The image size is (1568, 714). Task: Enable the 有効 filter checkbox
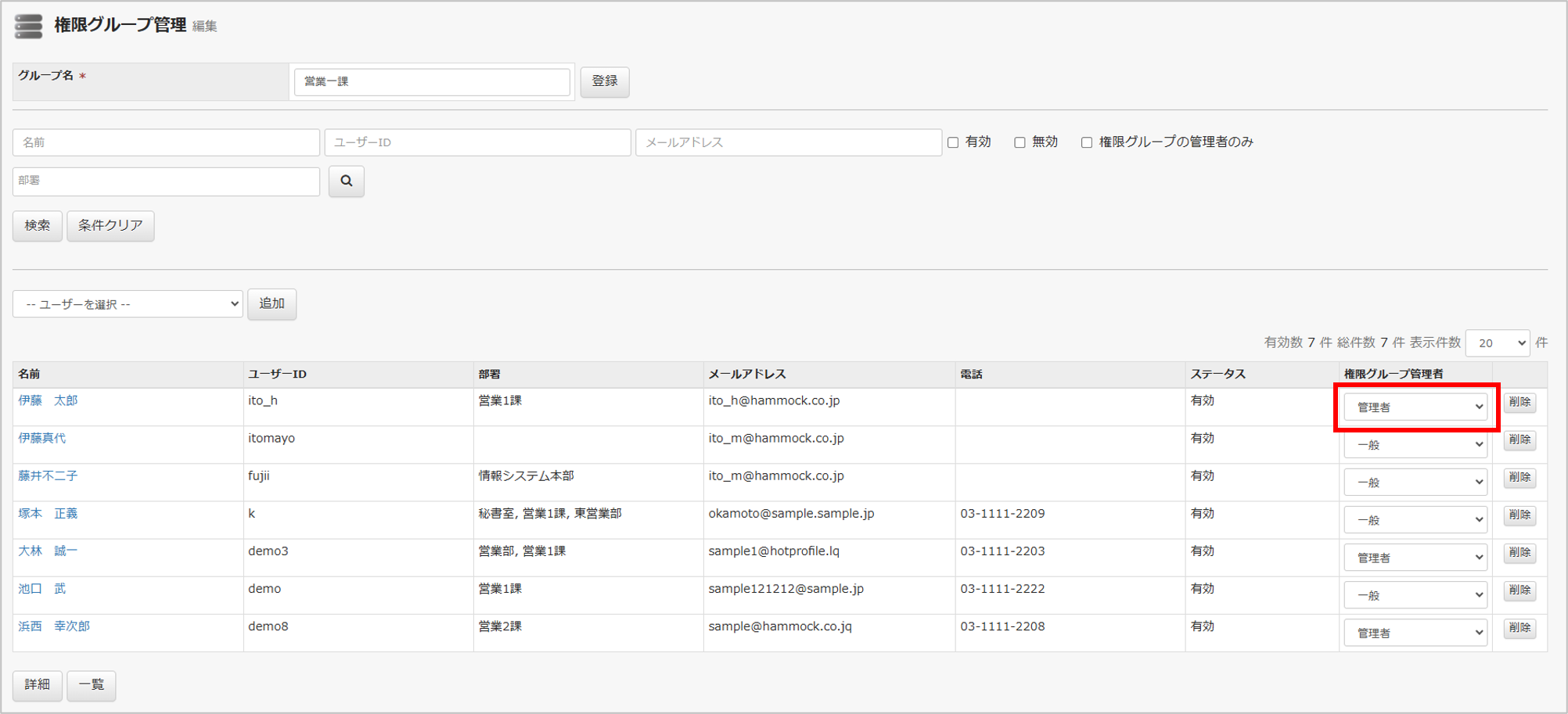(953, 142)
